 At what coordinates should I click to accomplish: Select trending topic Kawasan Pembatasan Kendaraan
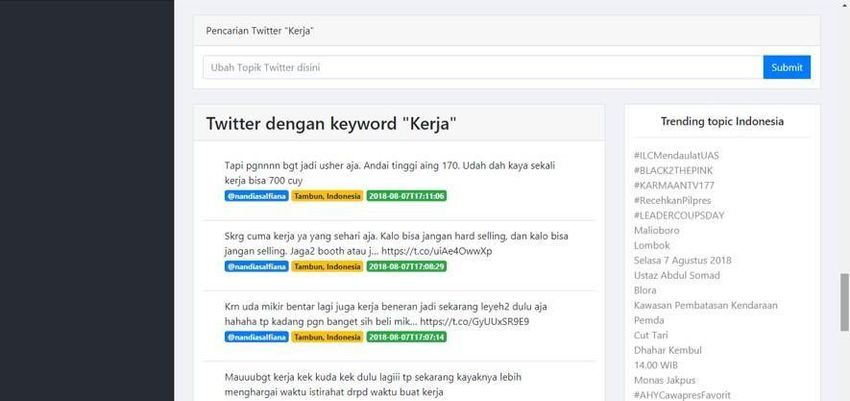(x=705, y=305)
